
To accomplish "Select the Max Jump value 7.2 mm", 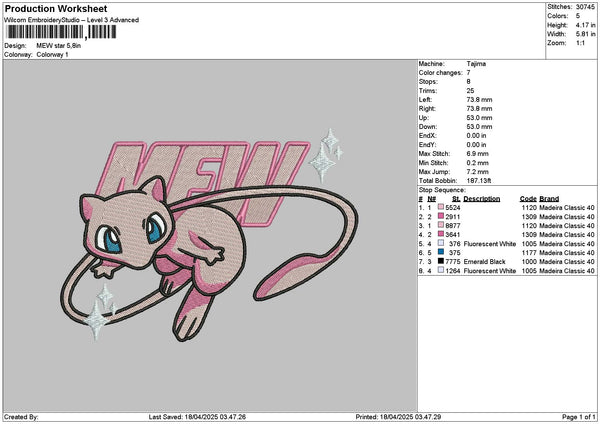I will pyautogui.click(x=478, y=172).
